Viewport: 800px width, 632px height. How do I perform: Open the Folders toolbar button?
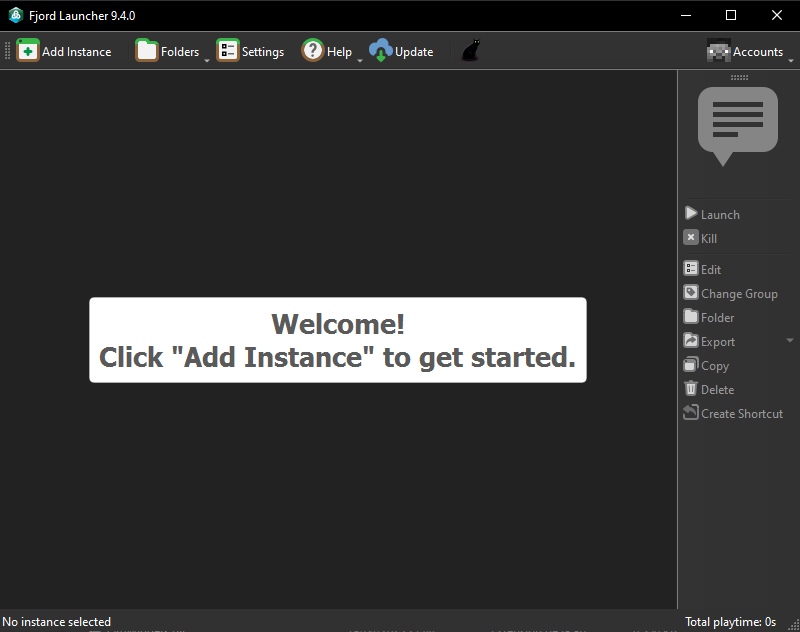[x=168, y=51]
